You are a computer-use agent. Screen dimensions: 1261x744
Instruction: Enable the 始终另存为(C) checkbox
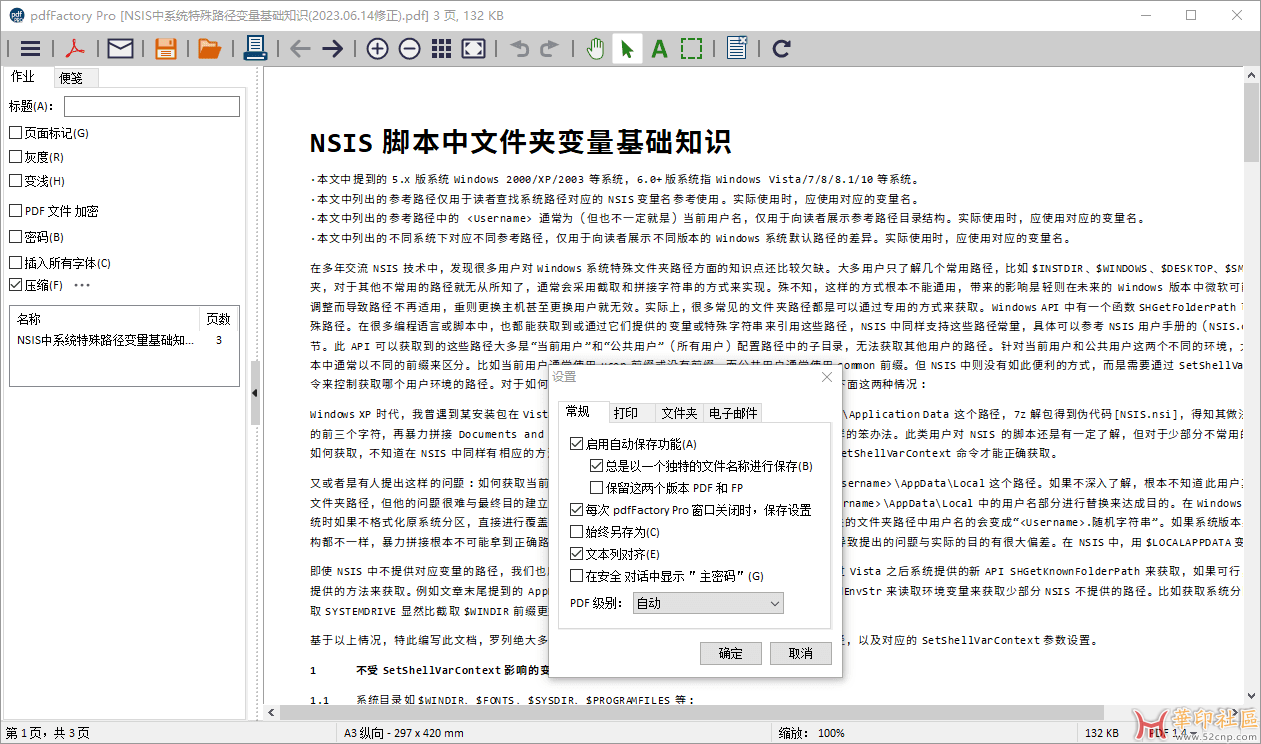click(575, 531)
